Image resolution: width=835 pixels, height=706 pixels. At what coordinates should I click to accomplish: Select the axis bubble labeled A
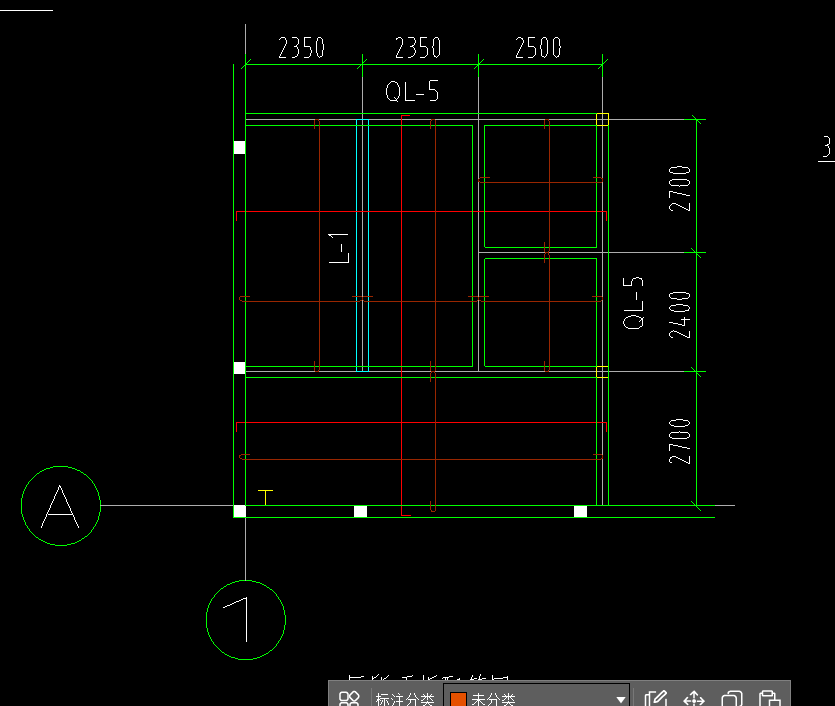coord(61,506)
